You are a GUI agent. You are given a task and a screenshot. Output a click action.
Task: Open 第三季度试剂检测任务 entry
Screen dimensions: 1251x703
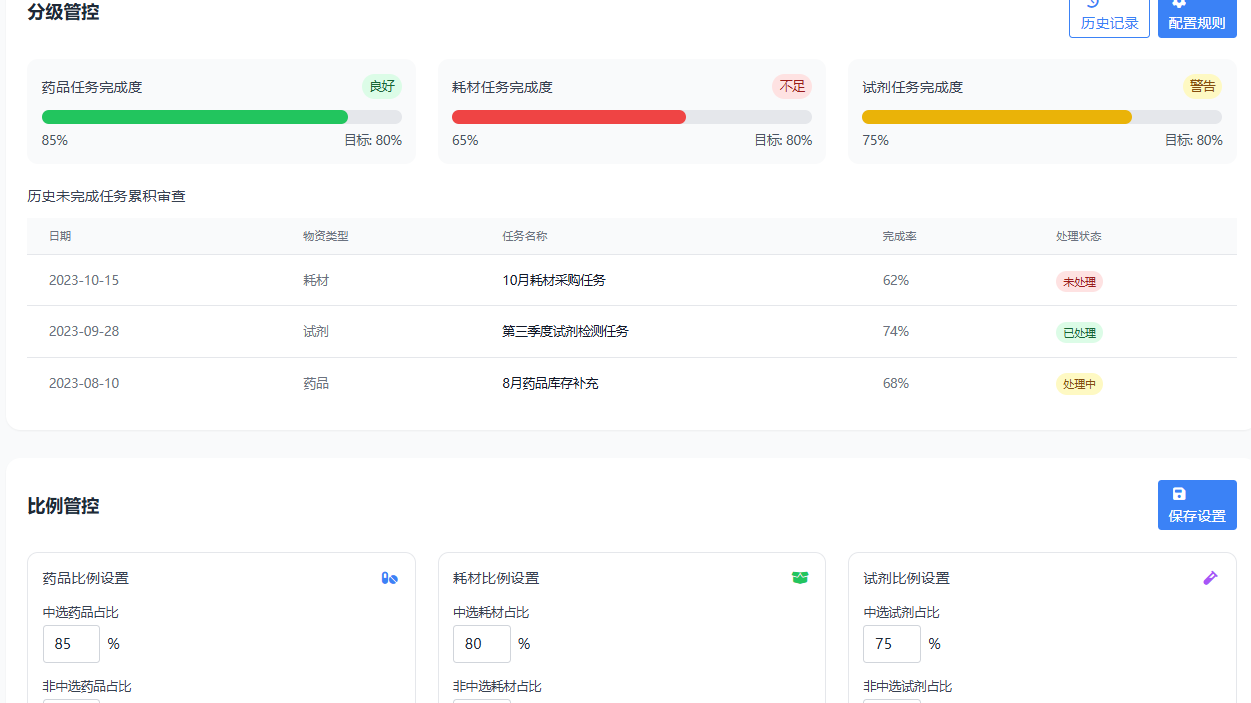pos(565,331)
